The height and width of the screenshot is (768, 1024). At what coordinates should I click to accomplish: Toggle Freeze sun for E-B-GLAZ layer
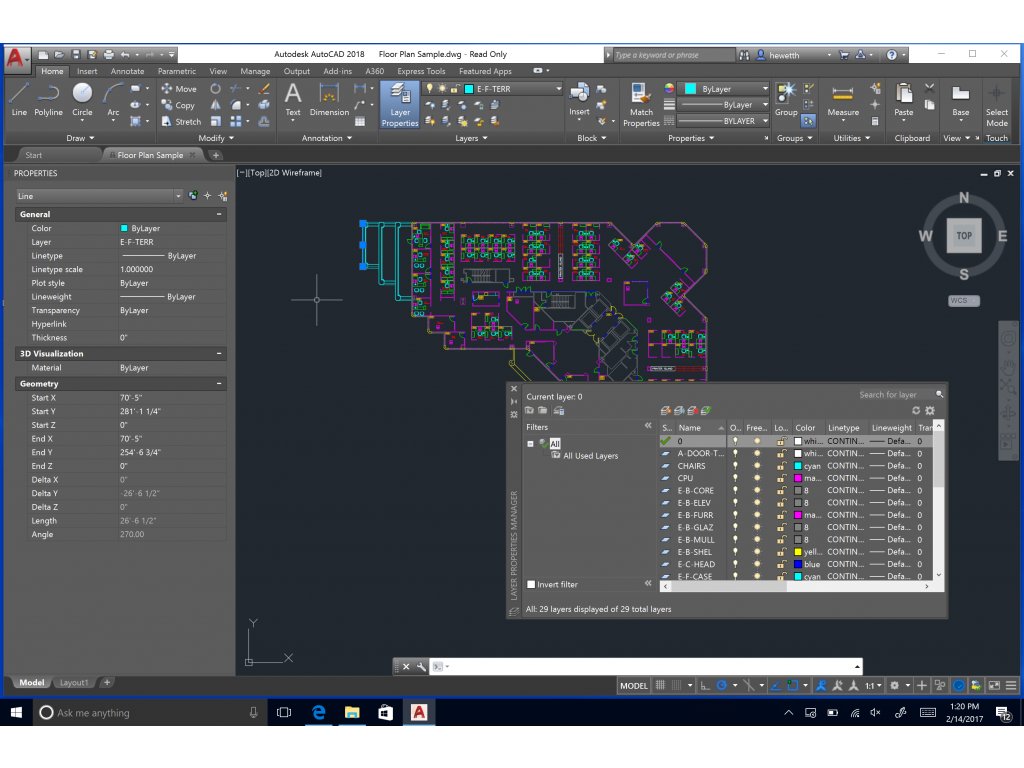[x=757, y=528]
